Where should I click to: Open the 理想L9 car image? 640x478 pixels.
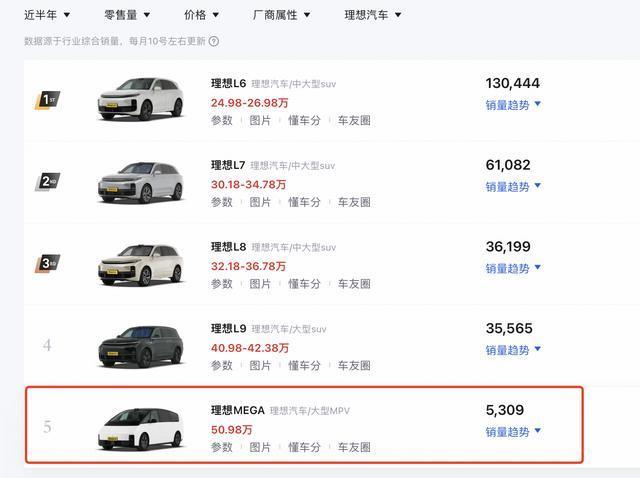(140, 346)
